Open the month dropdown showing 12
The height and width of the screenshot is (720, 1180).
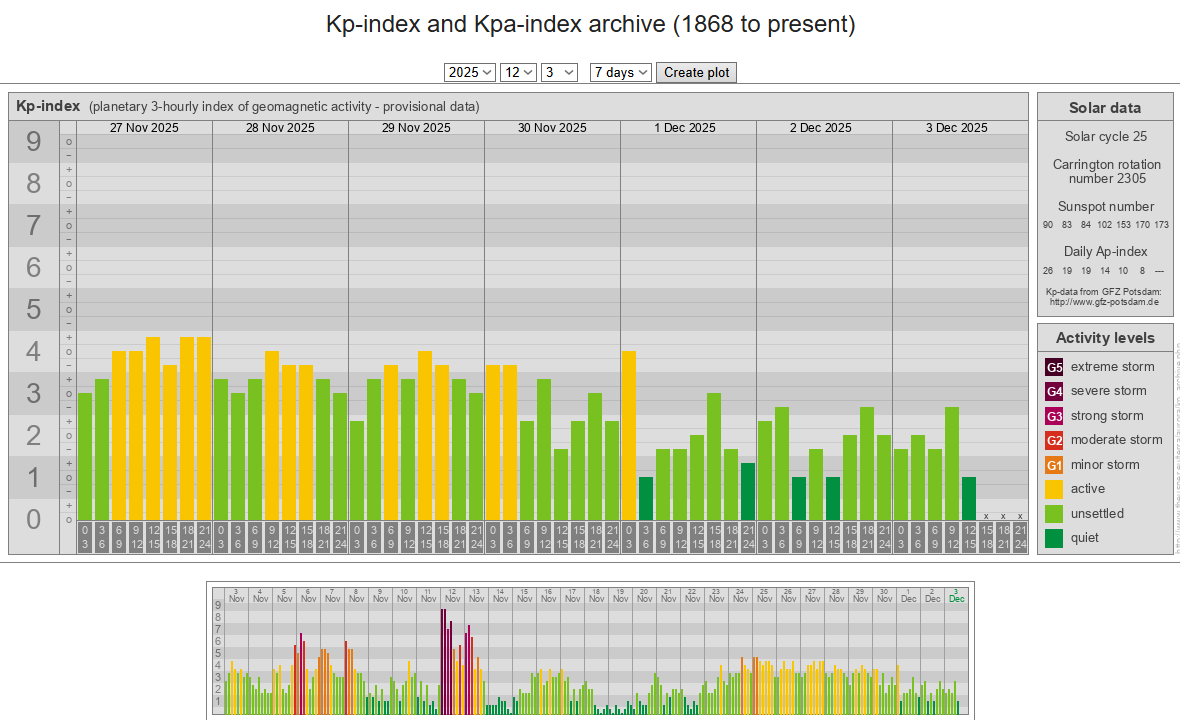518,72
